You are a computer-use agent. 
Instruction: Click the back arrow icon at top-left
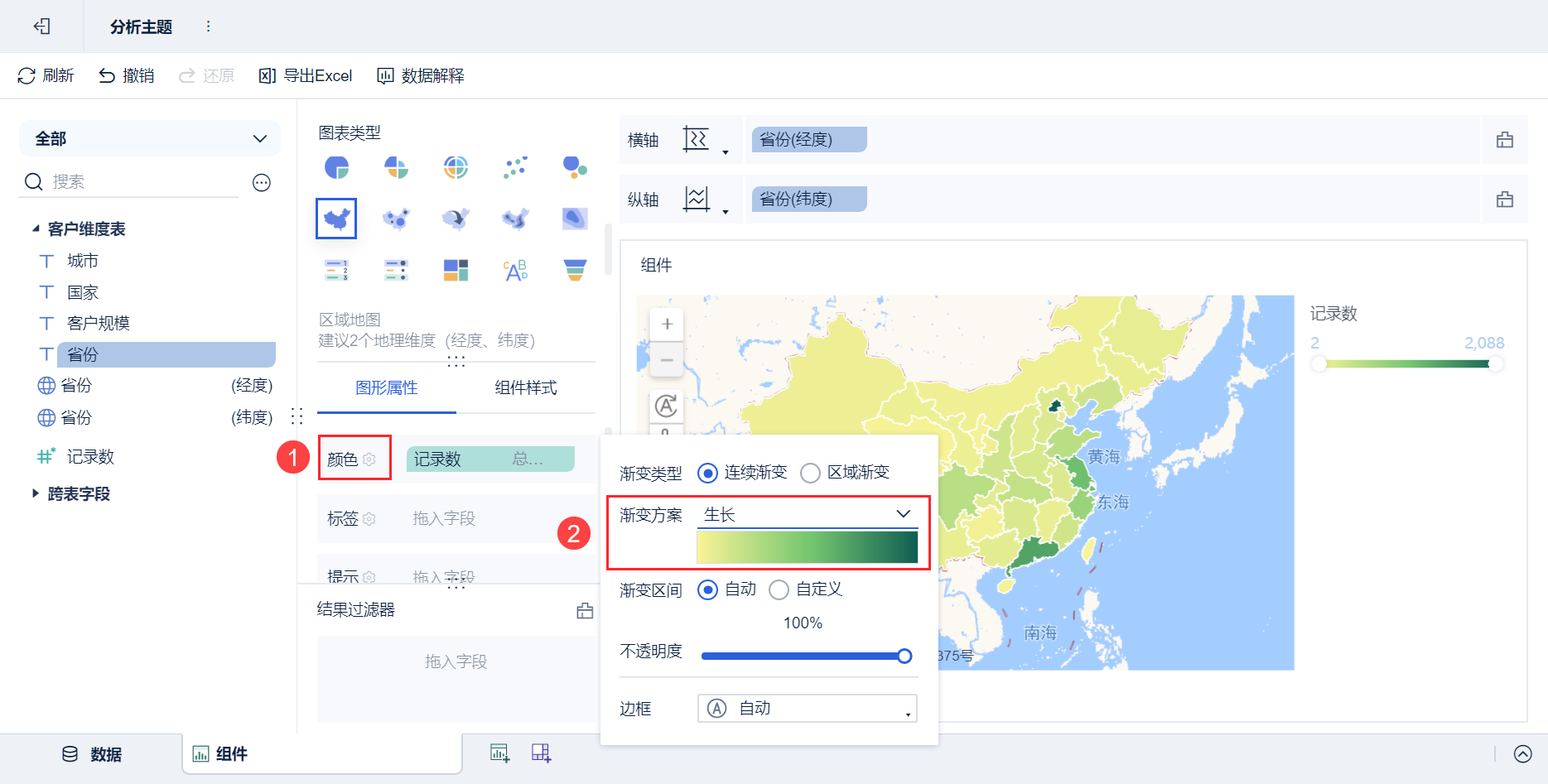[41, 26]
